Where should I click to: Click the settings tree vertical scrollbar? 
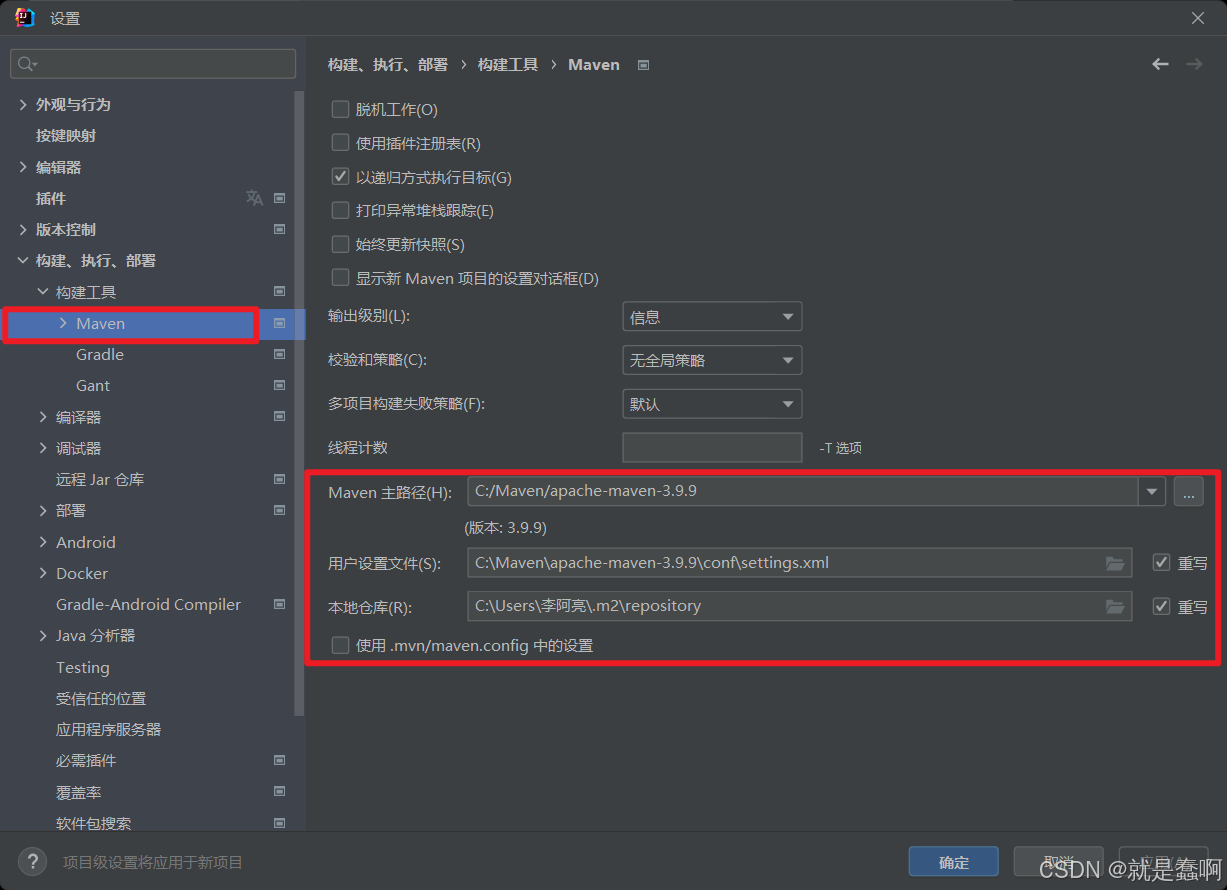299,403
